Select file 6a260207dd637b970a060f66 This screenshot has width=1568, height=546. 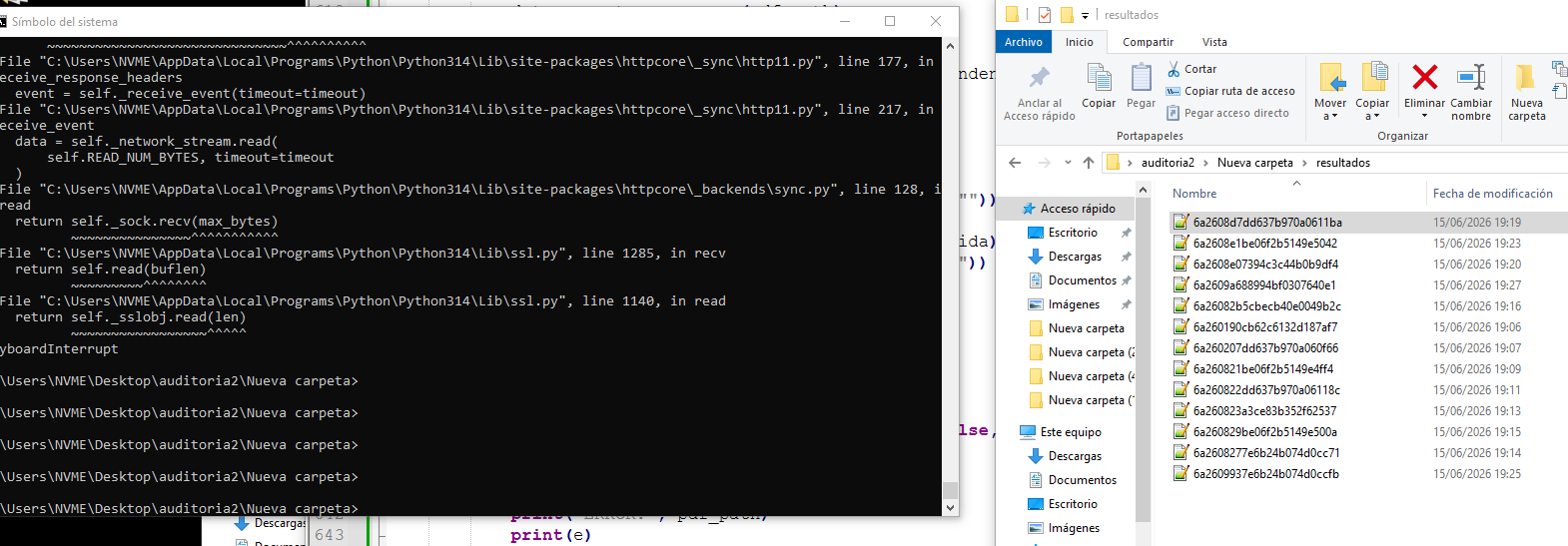coord(1265,348)
